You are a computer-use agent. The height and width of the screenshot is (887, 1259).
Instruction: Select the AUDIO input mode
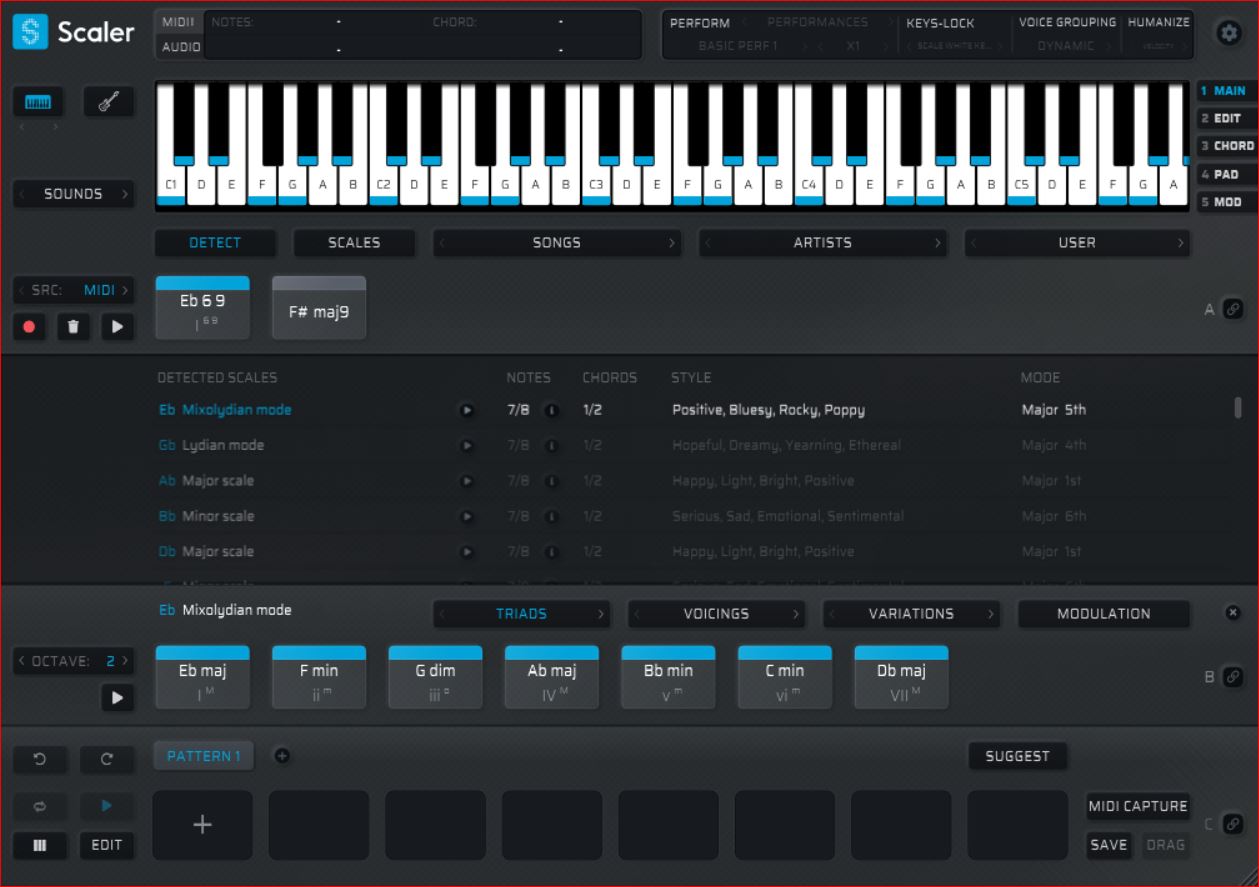[x=181, y=47]
